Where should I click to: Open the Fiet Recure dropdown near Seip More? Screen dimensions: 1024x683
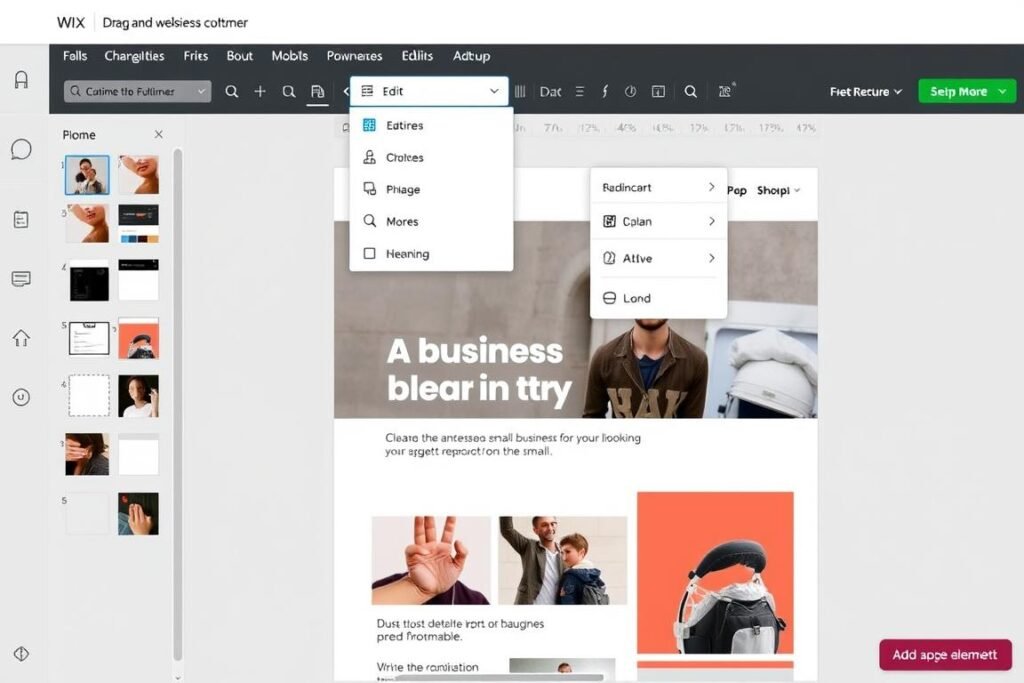[x=864, y=91]
